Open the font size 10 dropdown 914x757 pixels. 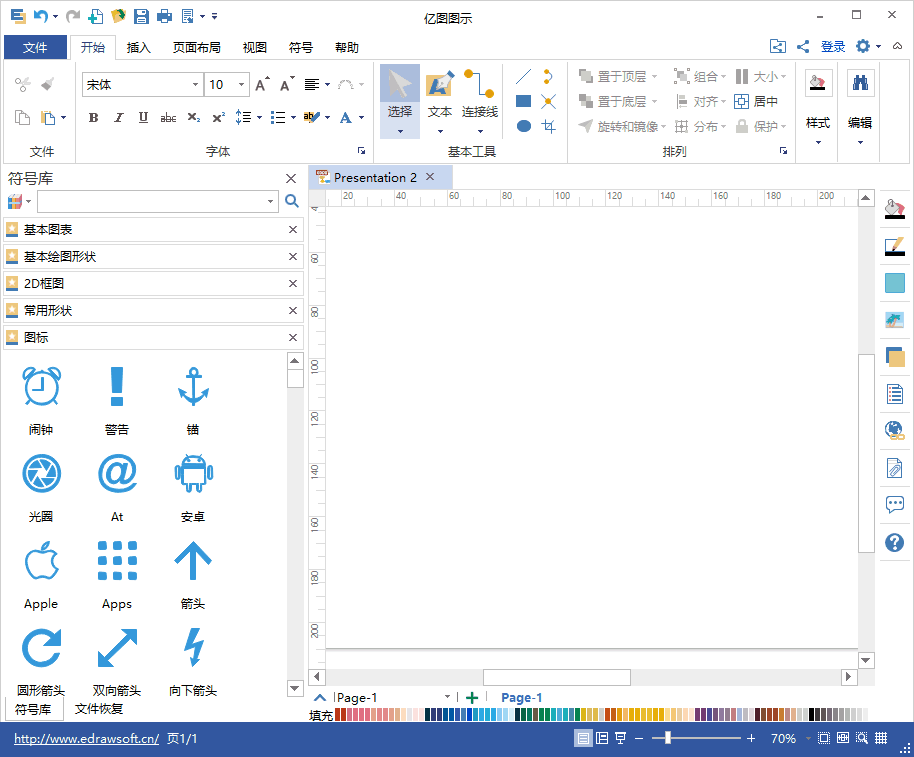coord(241,85)
